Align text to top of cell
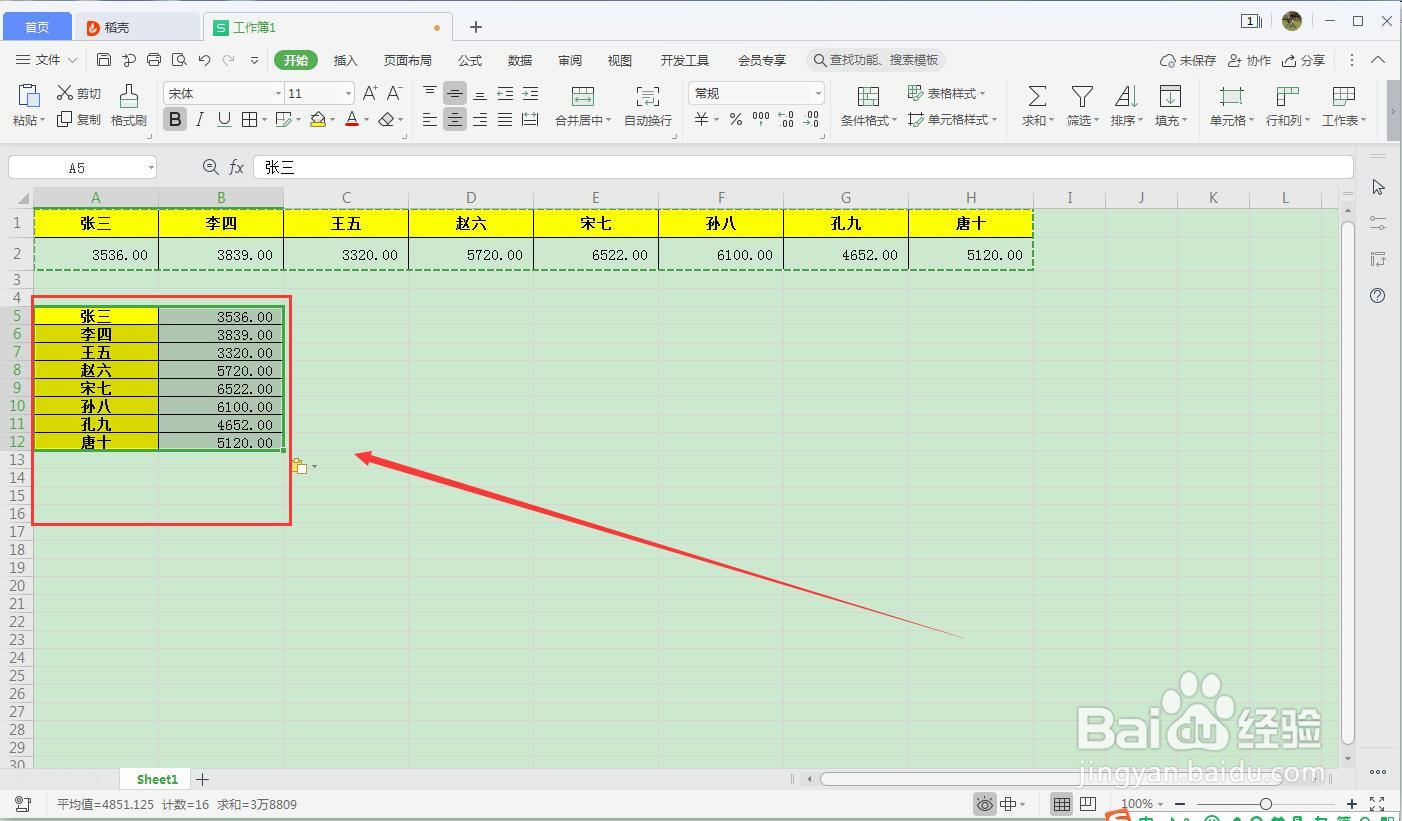Image resolution: width=1402 pixels, height=821 pixels. click(430, 93)
